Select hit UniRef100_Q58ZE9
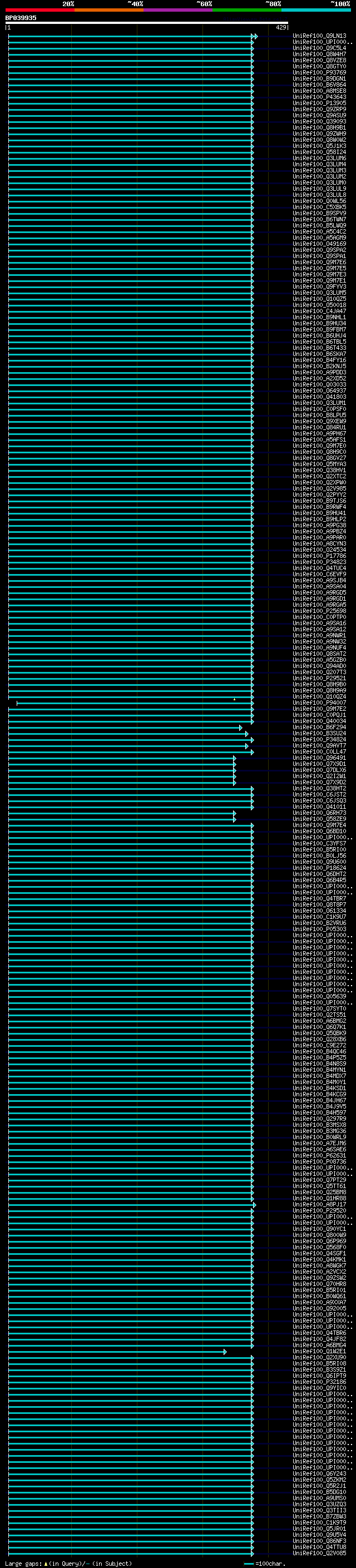Screen dimensions: 356x1568 pyautogui.click(x=319, y=819)
